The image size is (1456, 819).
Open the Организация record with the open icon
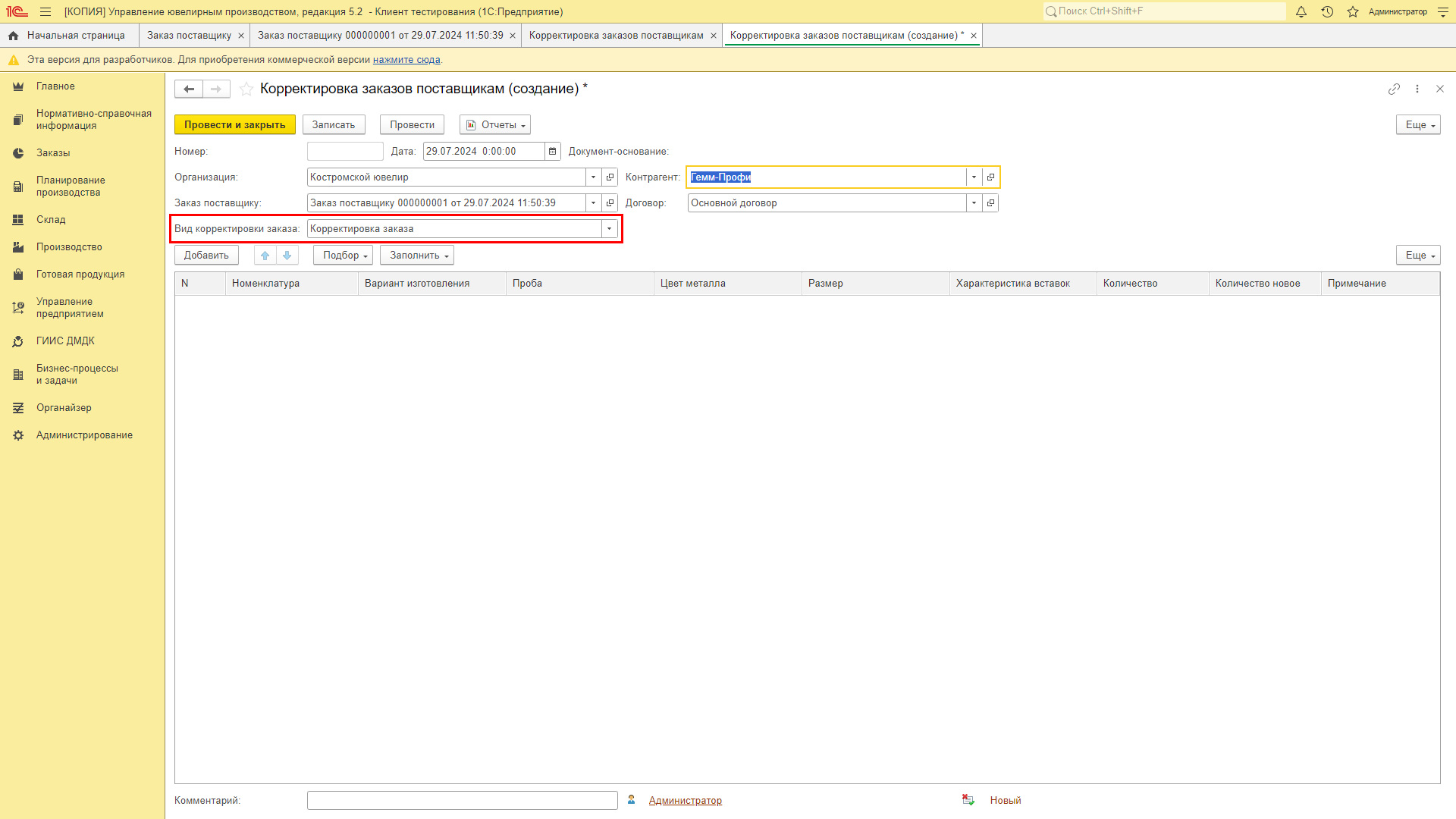tap(610, 177)
